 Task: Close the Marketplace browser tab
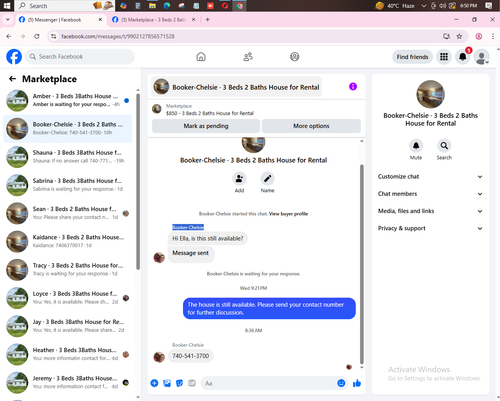click(193, 20)
